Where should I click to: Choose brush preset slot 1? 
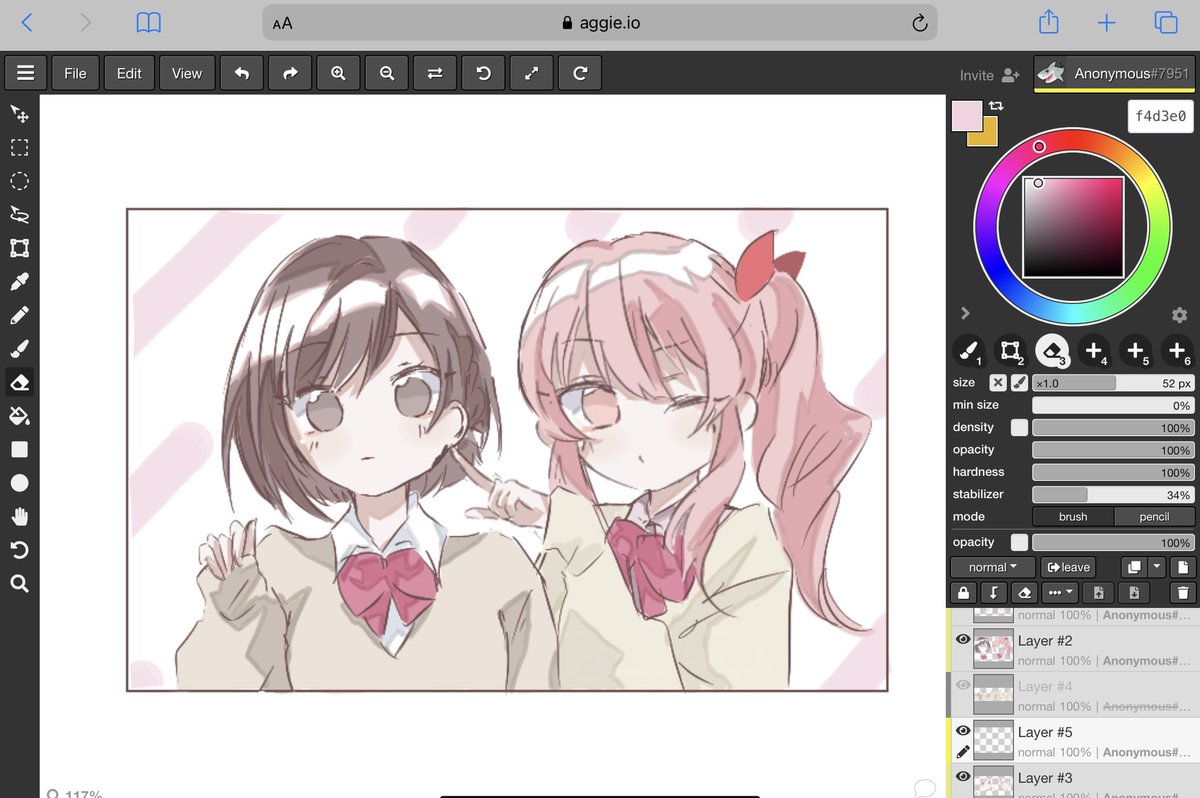coord(968,351)
